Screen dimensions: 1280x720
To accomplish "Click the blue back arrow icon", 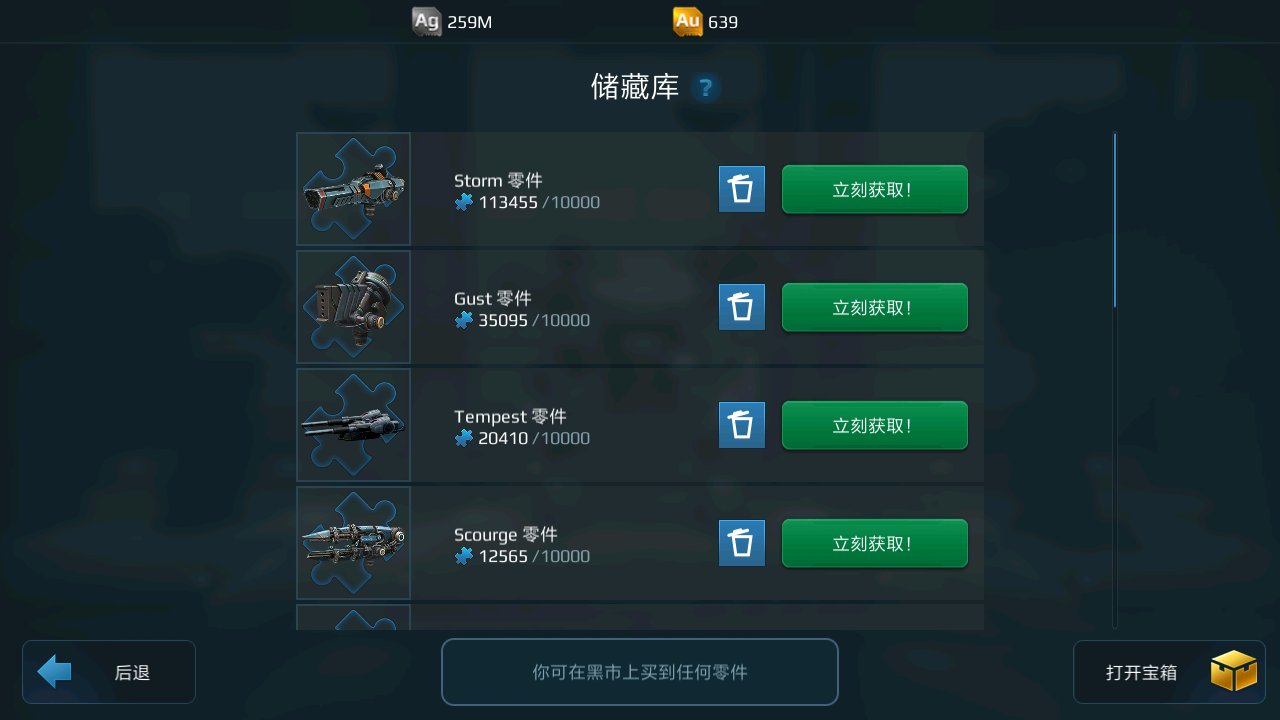I will pyautogui.click(x=54, y=672).
